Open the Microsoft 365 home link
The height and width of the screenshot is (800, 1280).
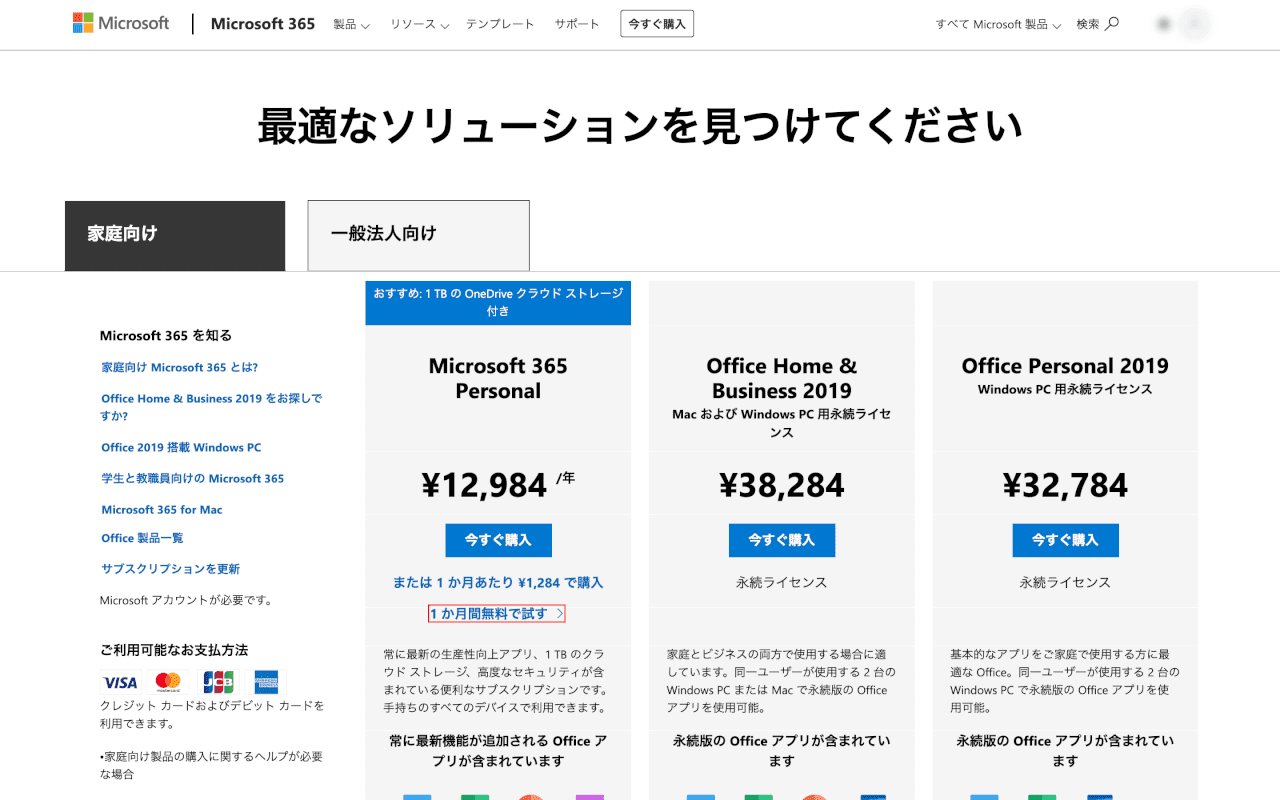[x=263, y=24]
